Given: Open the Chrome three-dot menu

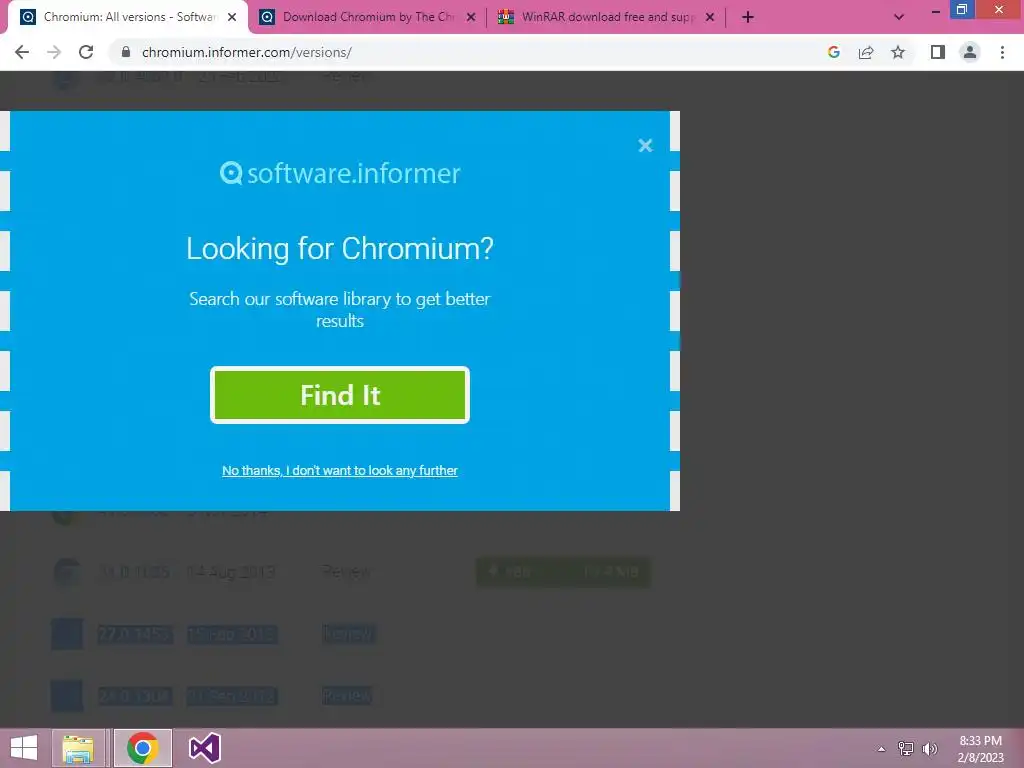Looking at the screenshot, I should tap(1002, 52).
